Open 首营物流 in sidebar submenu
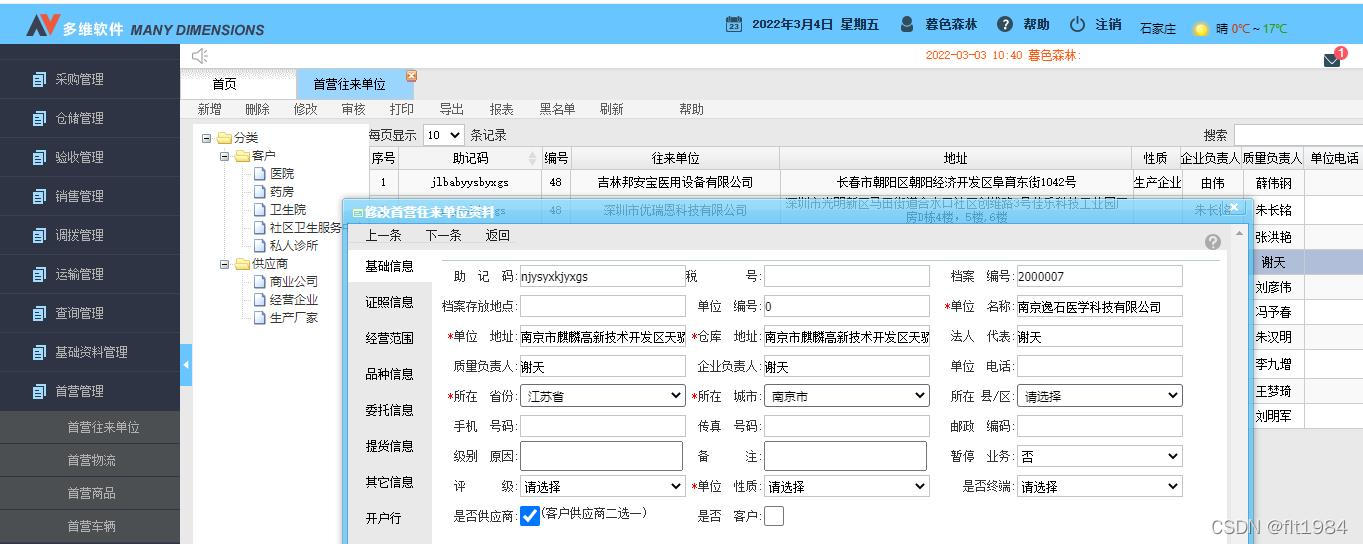Viewport: 1363px width, 544px height. pyautogui.click(x=91, y=460)
